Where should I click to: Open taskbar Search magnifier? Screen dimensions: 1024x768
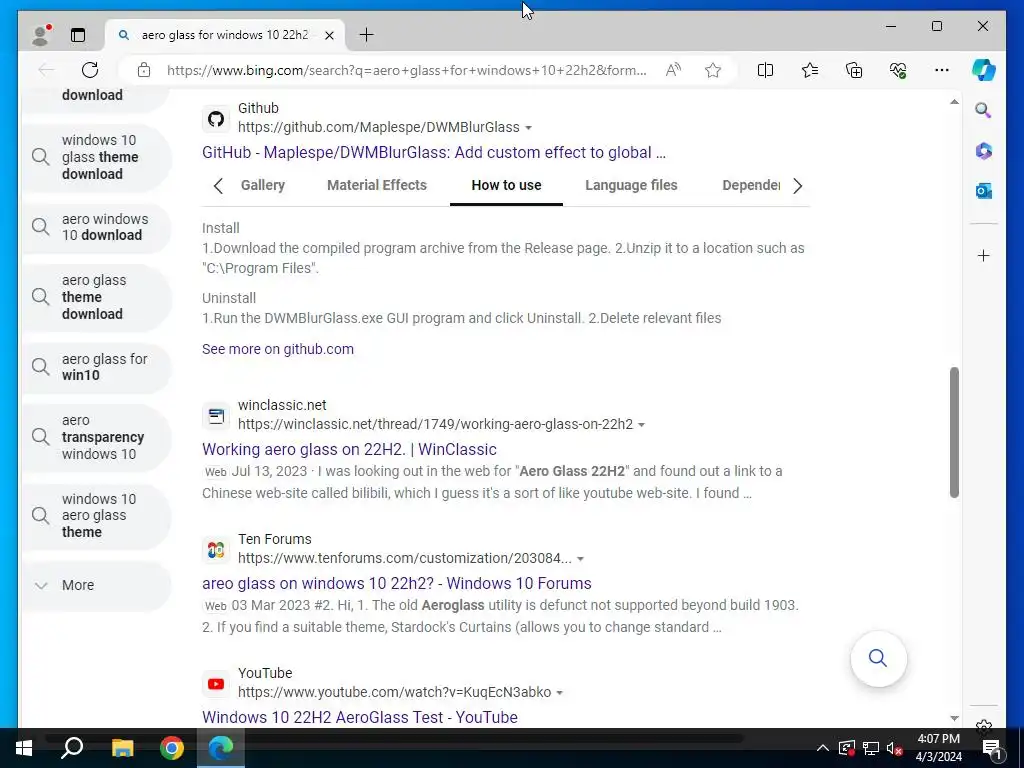(72, 748)
